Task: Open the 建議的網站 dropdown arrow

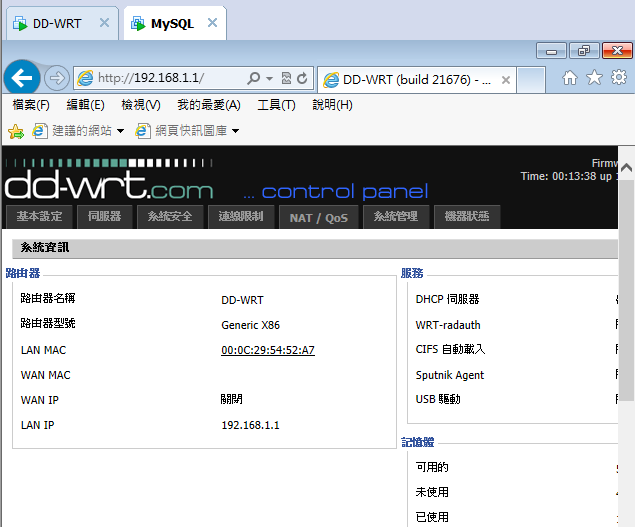Action: pyautogui.click(x=120, y=131)
